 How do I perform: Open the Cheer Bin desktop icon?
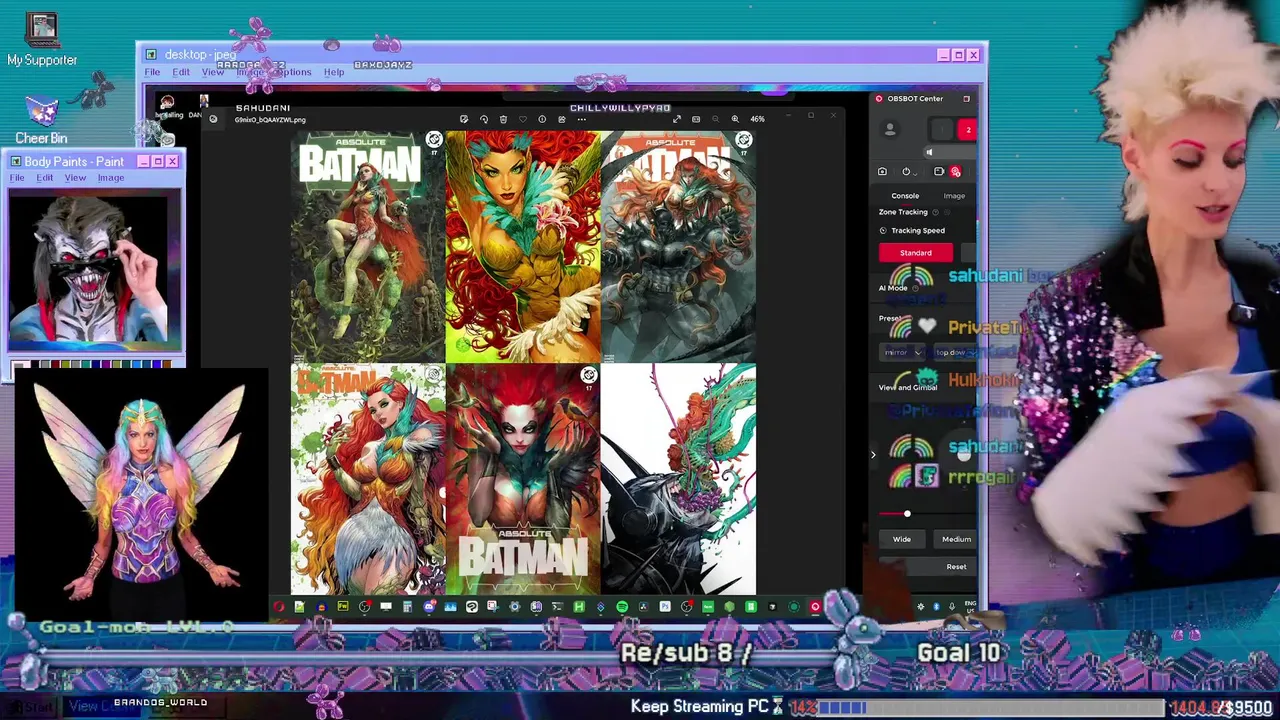coord(41,120)
